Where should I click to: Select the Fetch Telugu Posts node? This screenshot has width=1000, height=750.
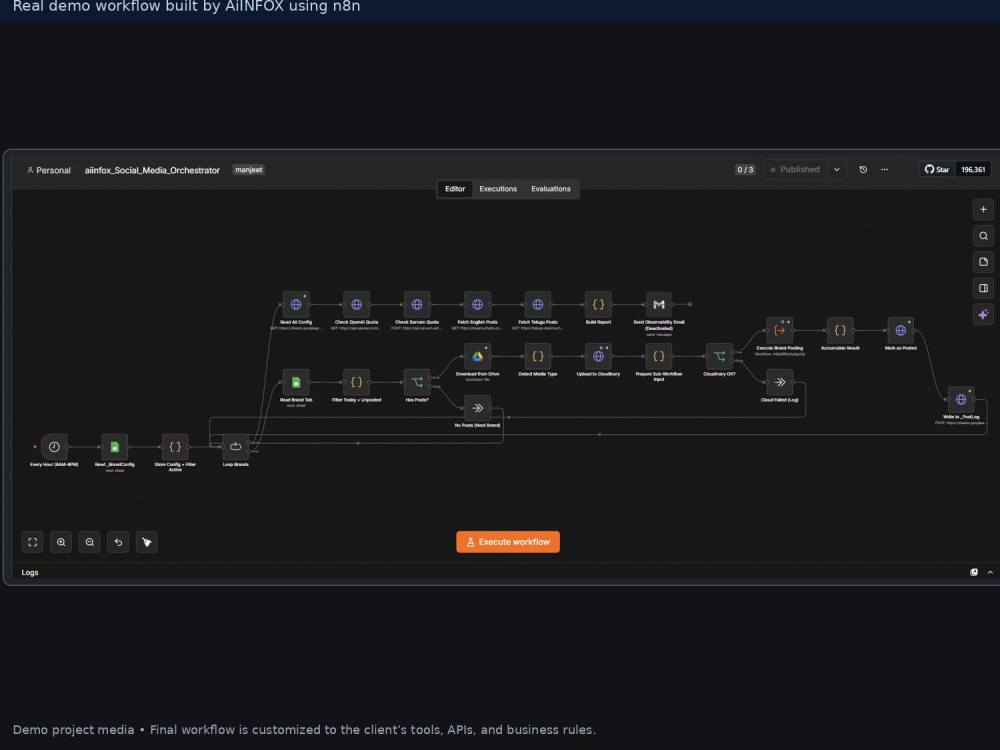click(x=538, y=305)
